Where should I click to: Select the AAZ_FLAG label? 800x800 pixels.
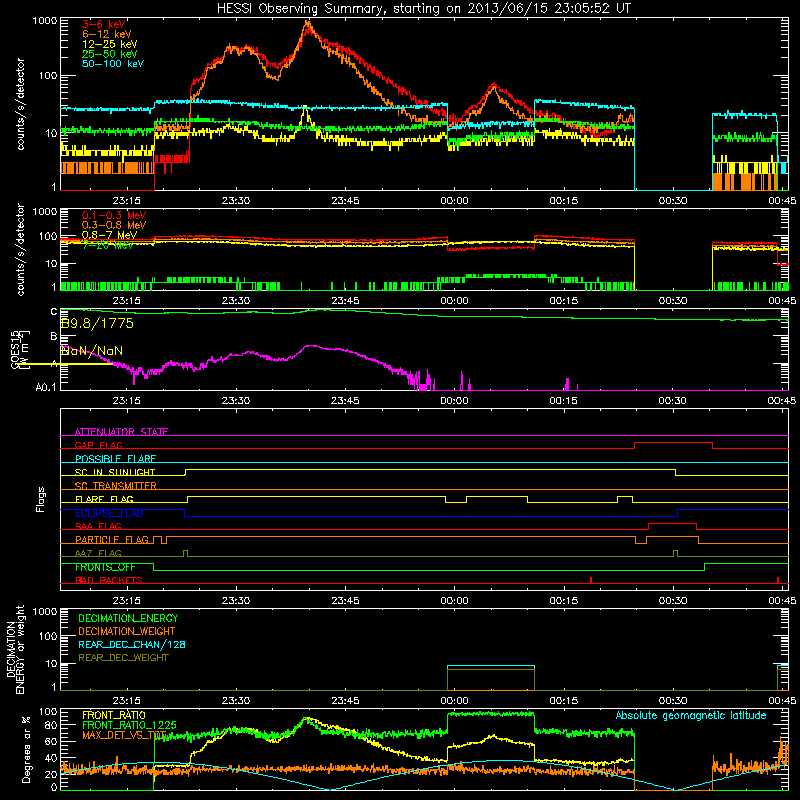pos(98,554)
